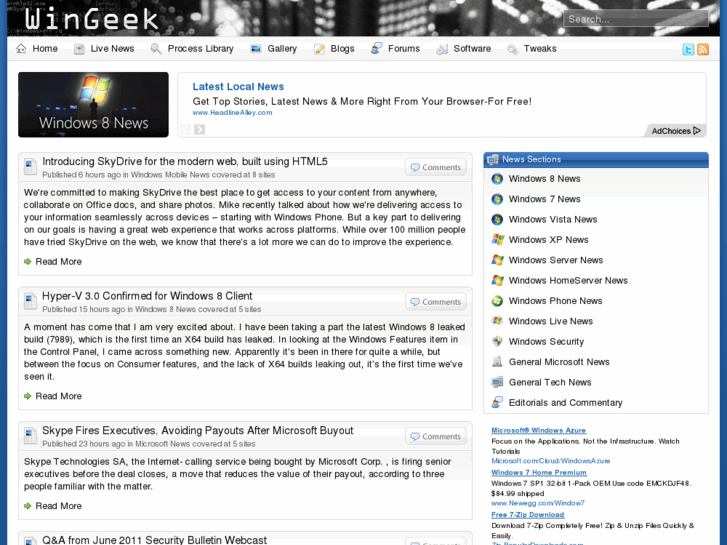This screenshot has height=545, width=727.
Task: Open the Skype Fires Executives article title
Action: pos(198,430)
